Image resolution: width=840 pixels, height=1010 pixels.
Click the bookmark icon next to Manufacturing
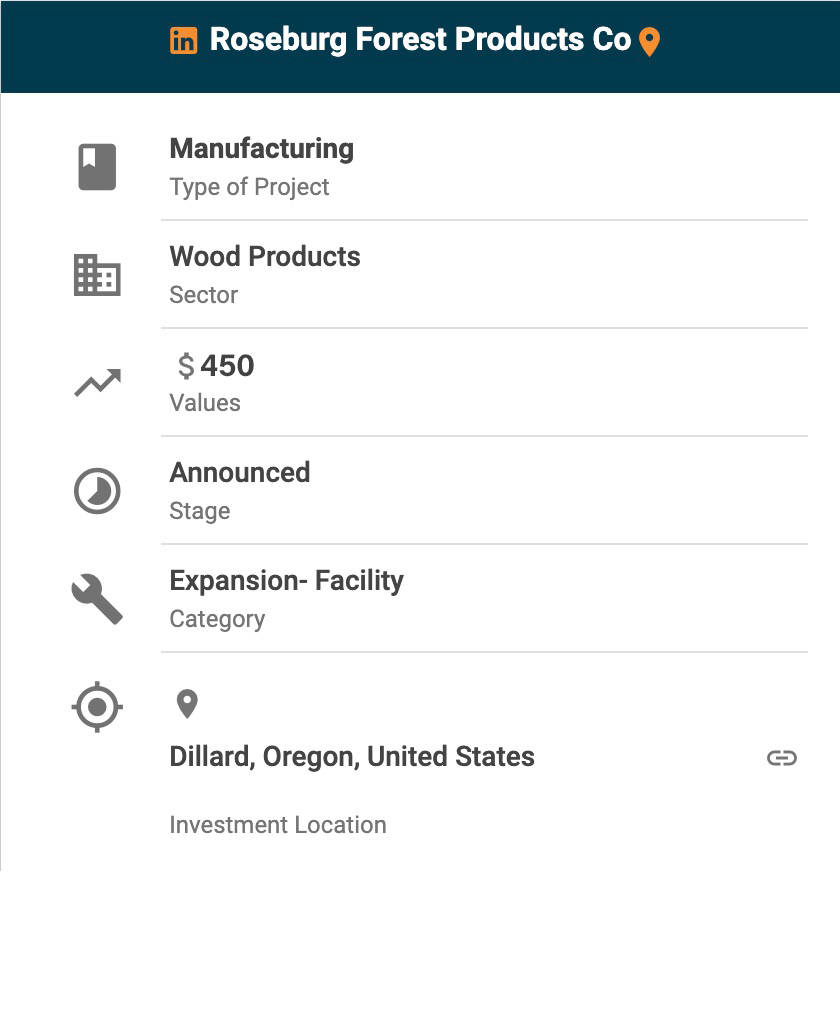(x=97, y=167)
